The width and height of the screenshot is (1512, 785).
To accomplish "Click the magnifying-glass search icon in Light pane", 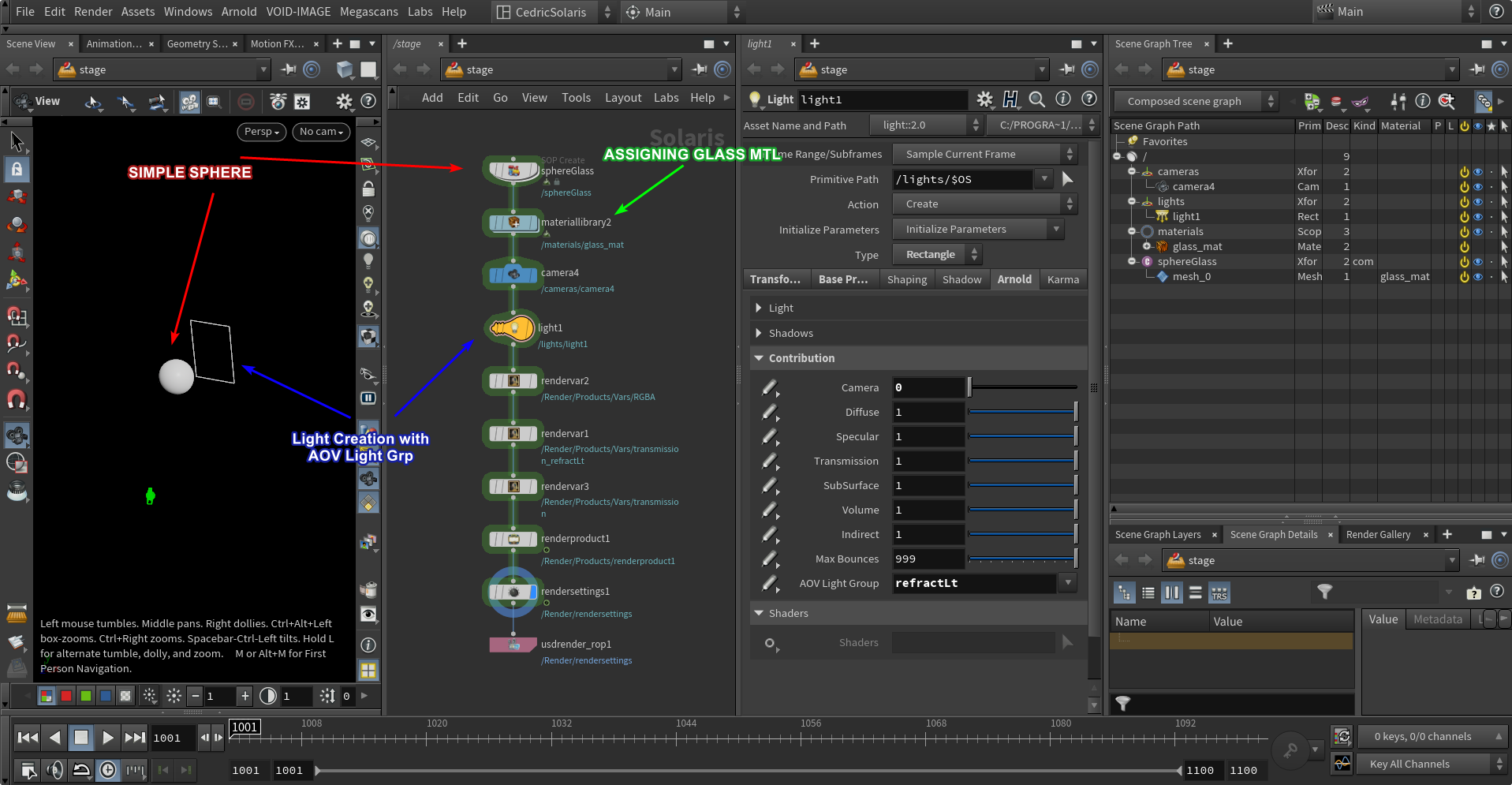I will click(1037, 99).
